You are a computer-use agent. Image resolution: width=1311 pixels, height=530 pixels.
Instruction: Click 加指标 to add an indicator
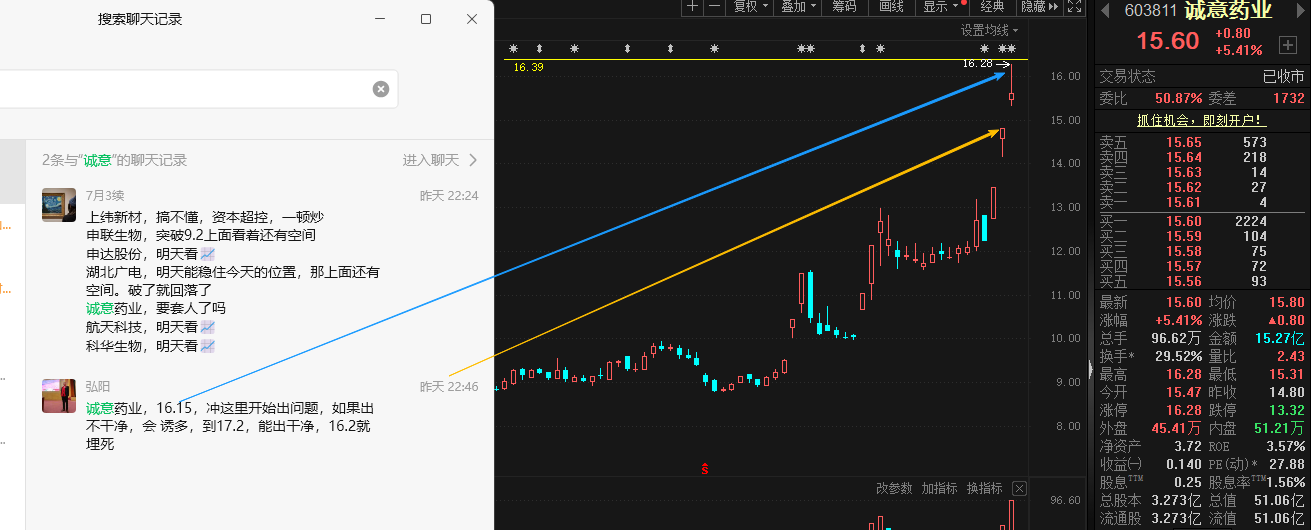[x=940, y=489]
